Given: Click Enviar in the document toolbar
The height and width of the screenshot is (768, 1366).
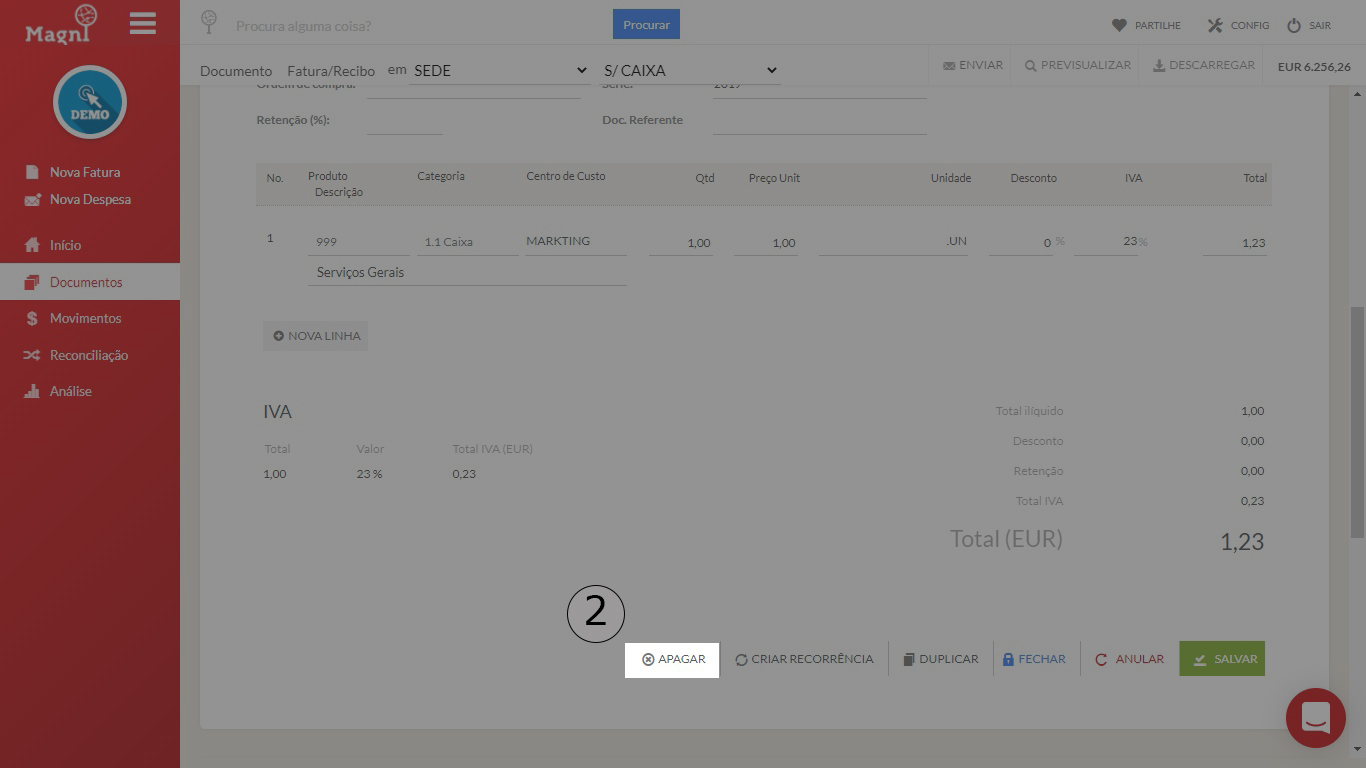Looking at the screenshot, I should (x=973, y=65).
